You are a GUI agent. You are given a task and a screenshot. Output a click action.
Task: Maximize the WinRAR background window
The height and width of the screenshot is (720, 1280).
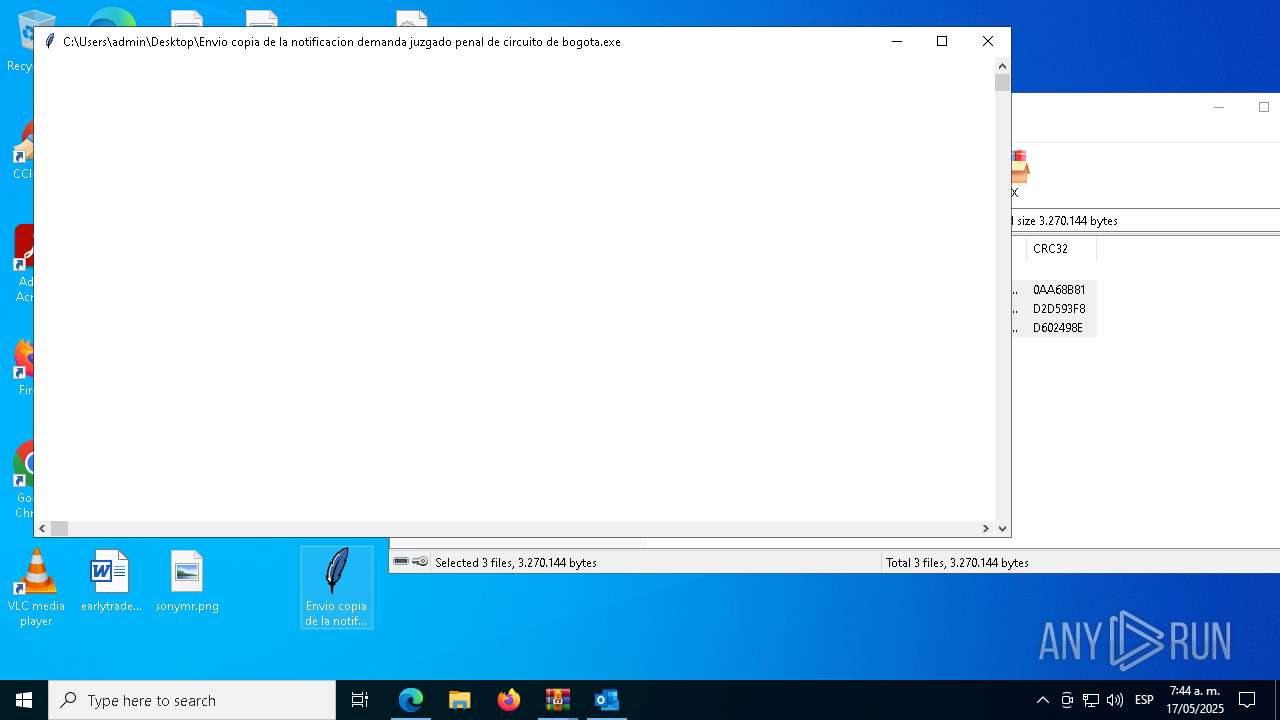tap(1263, 107)
